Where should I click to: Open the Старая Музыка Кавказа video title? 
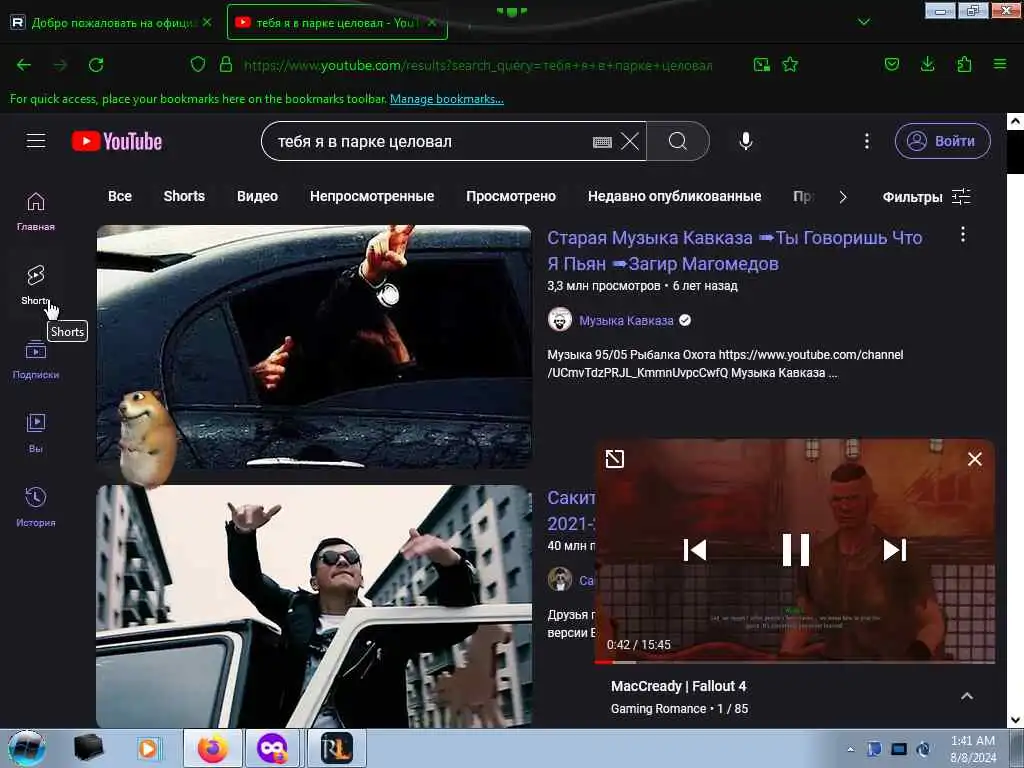[735, 250]
